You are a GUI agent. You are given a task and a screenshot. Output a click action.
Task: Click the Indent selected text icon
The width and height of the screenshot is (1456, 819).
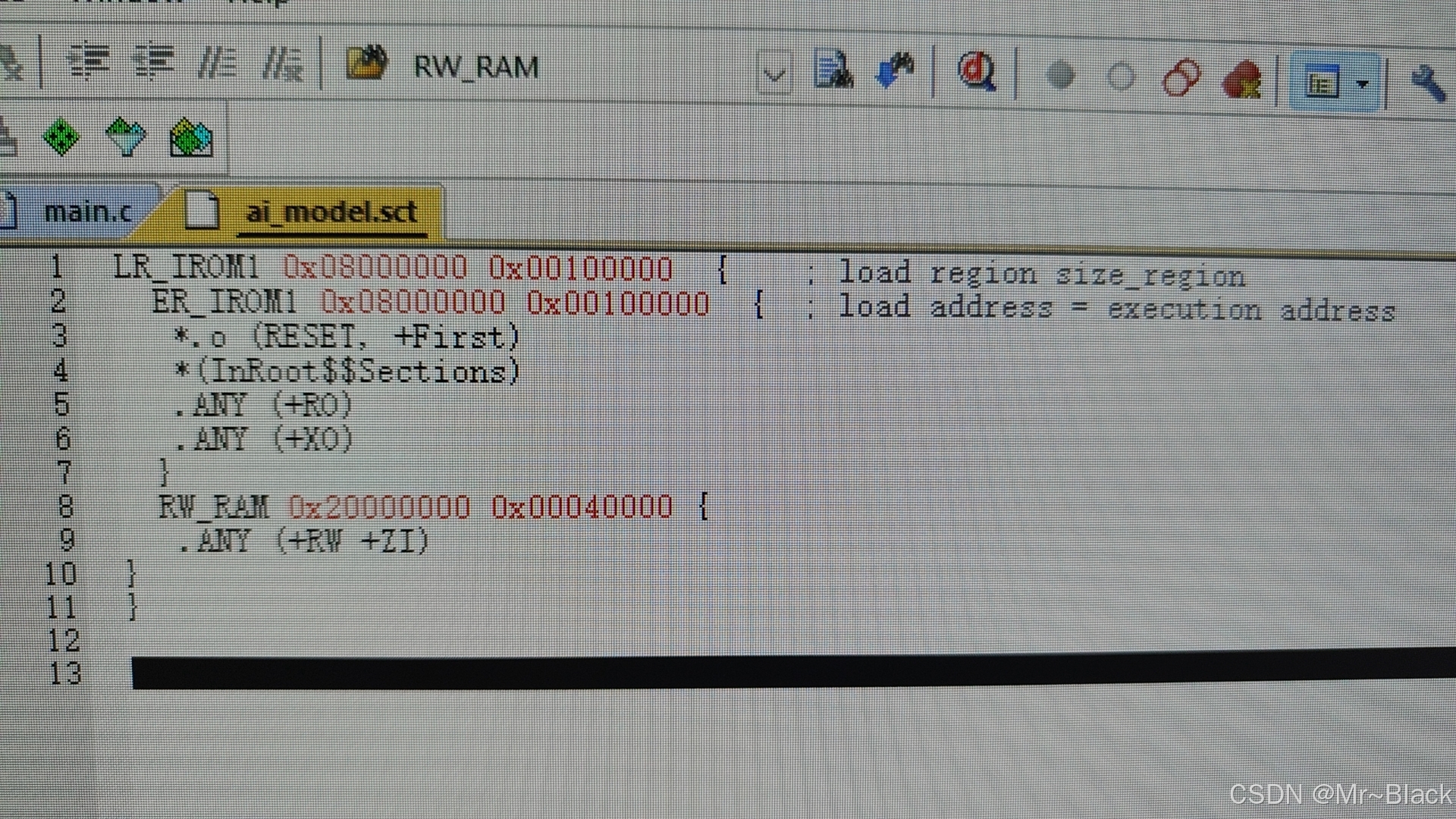[89, 62]
